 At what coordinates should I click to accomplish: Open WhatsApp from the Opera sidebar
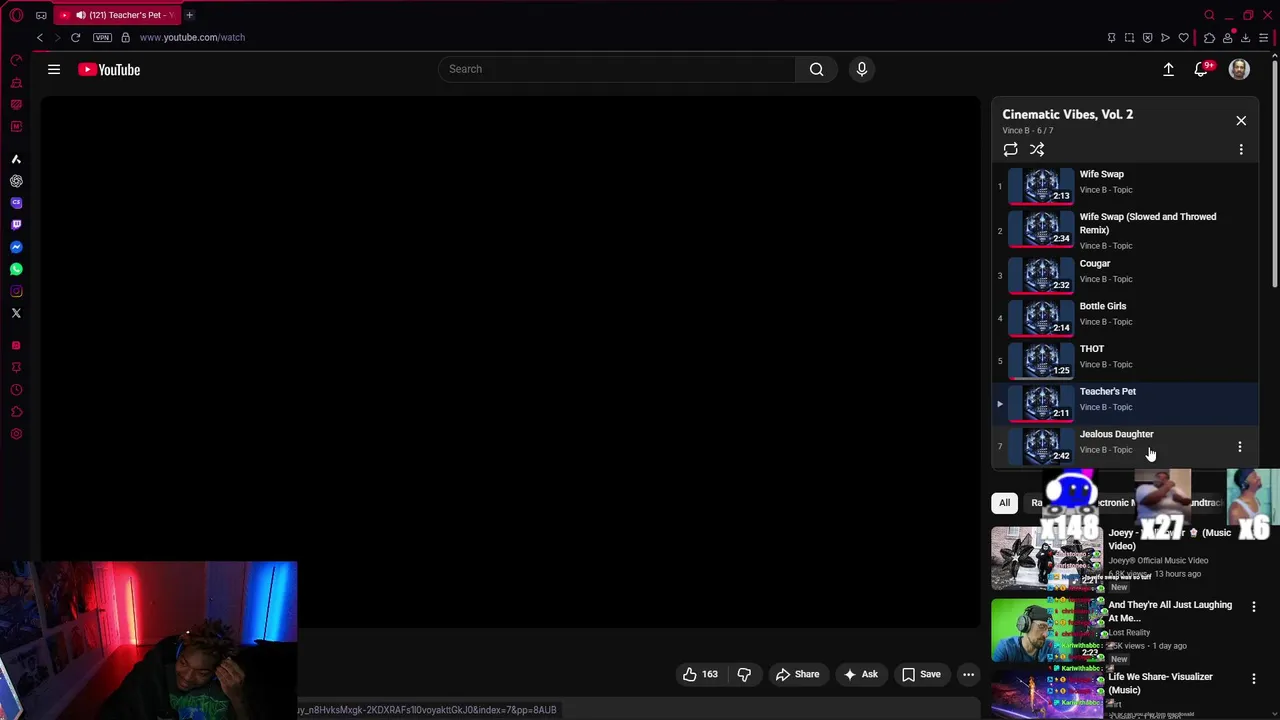pos(16,269)
